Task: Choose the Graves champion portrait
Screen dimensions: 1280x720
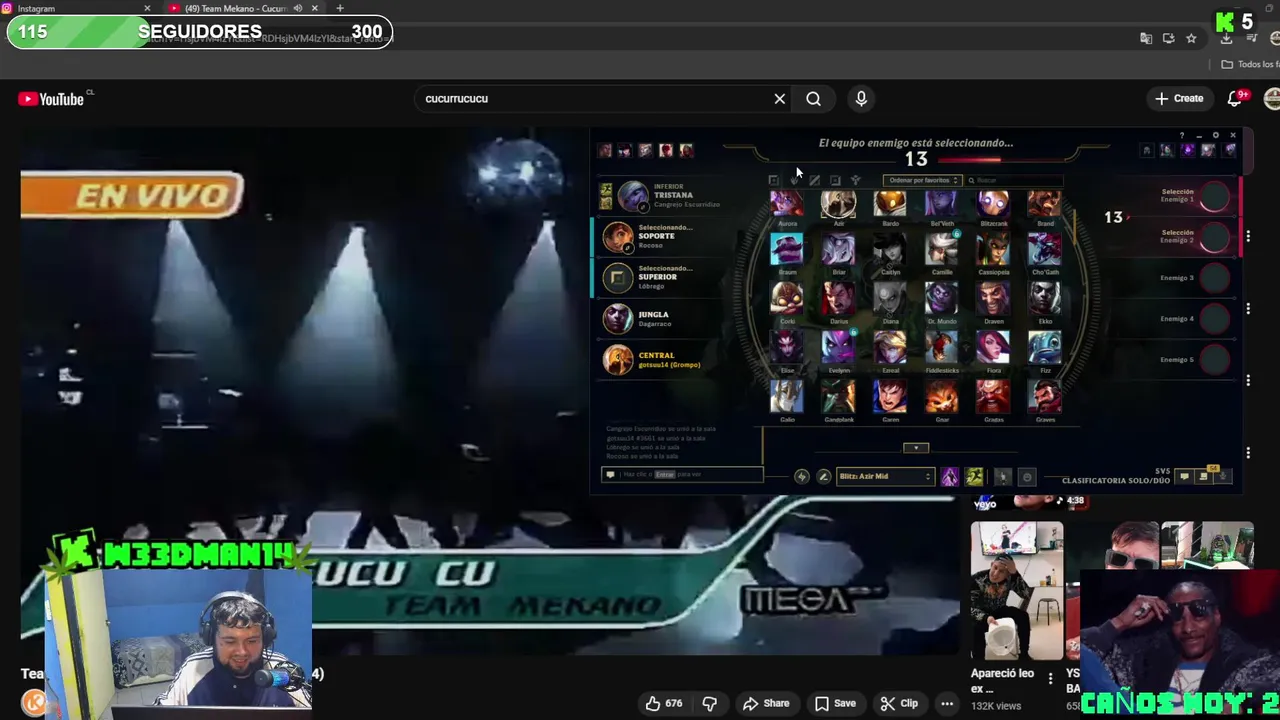Action: (1045, 397)
